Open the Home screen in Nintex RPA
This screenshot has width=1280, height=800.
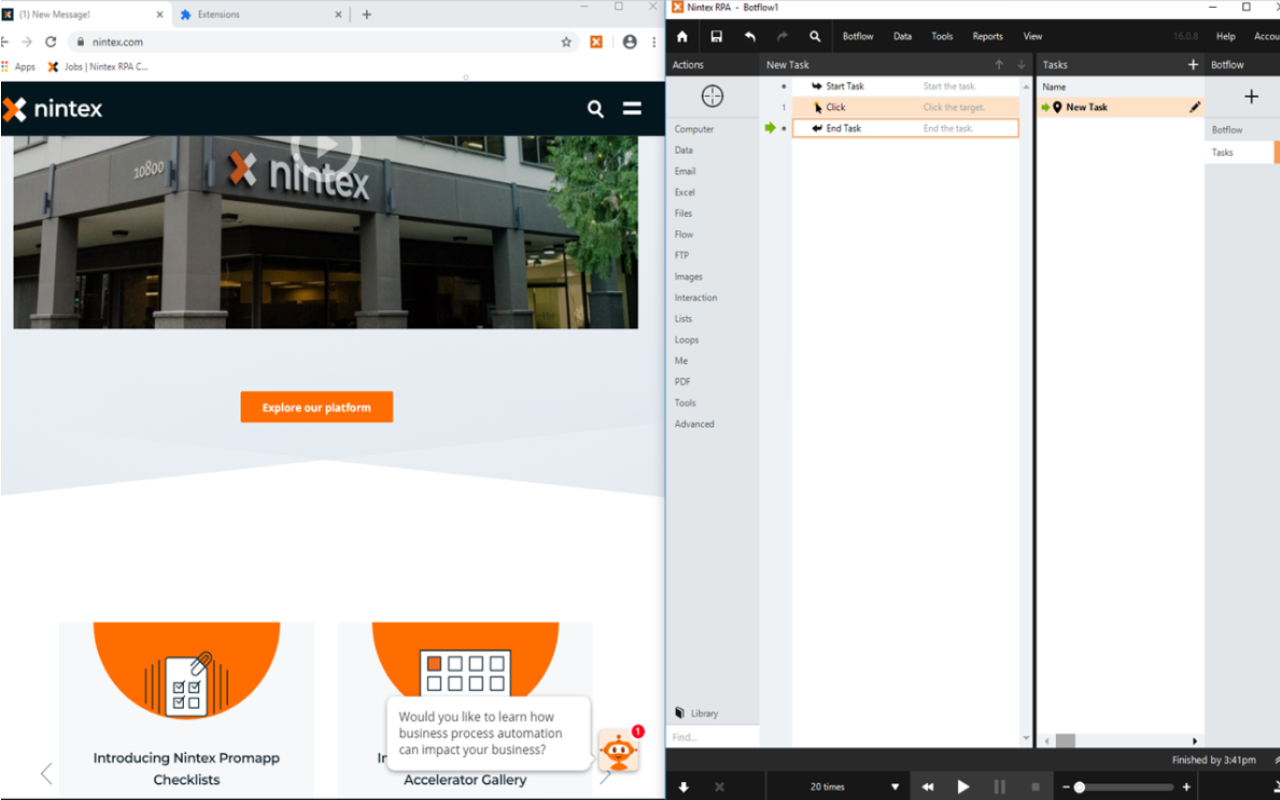(x=681, y=36)
